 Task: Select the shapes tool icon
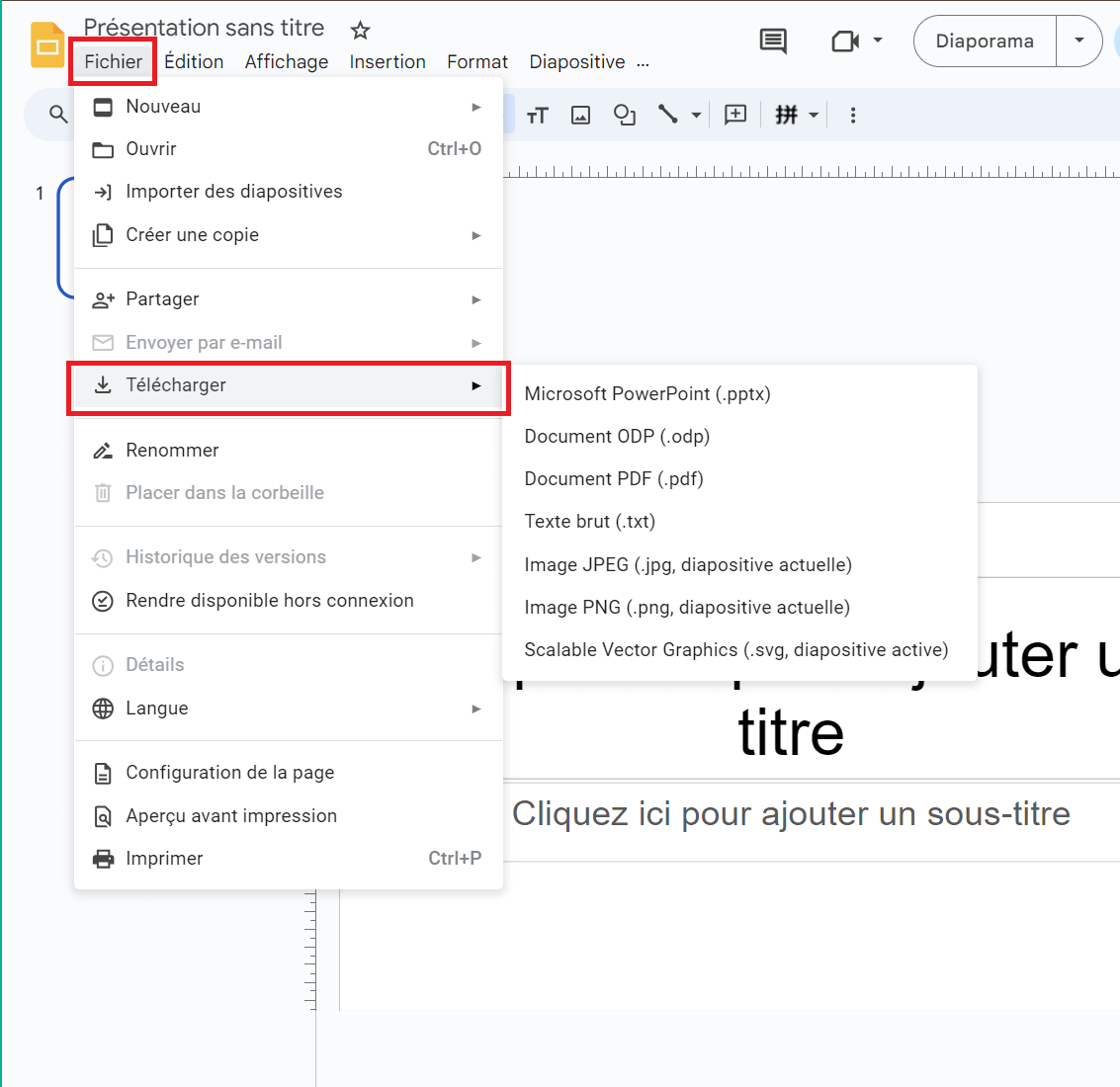625,115
